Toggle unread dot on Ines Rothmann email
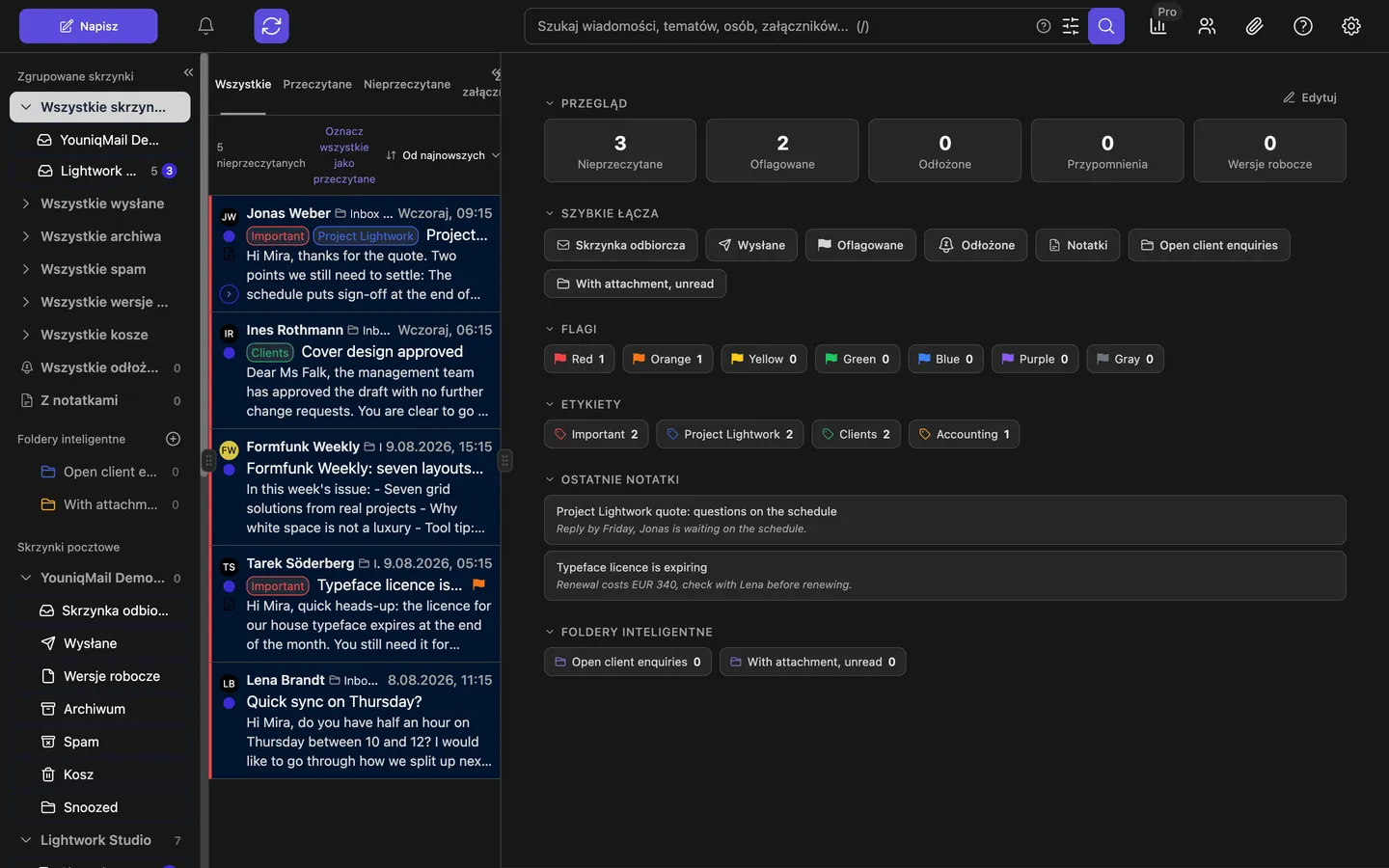The height and width of the screenshot is (868, 1389). pos(230,353)
